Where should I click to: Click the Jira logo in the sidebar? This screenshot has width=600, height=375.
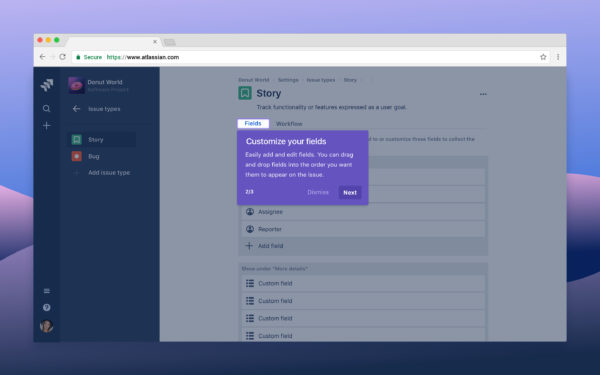pos(47,85)
